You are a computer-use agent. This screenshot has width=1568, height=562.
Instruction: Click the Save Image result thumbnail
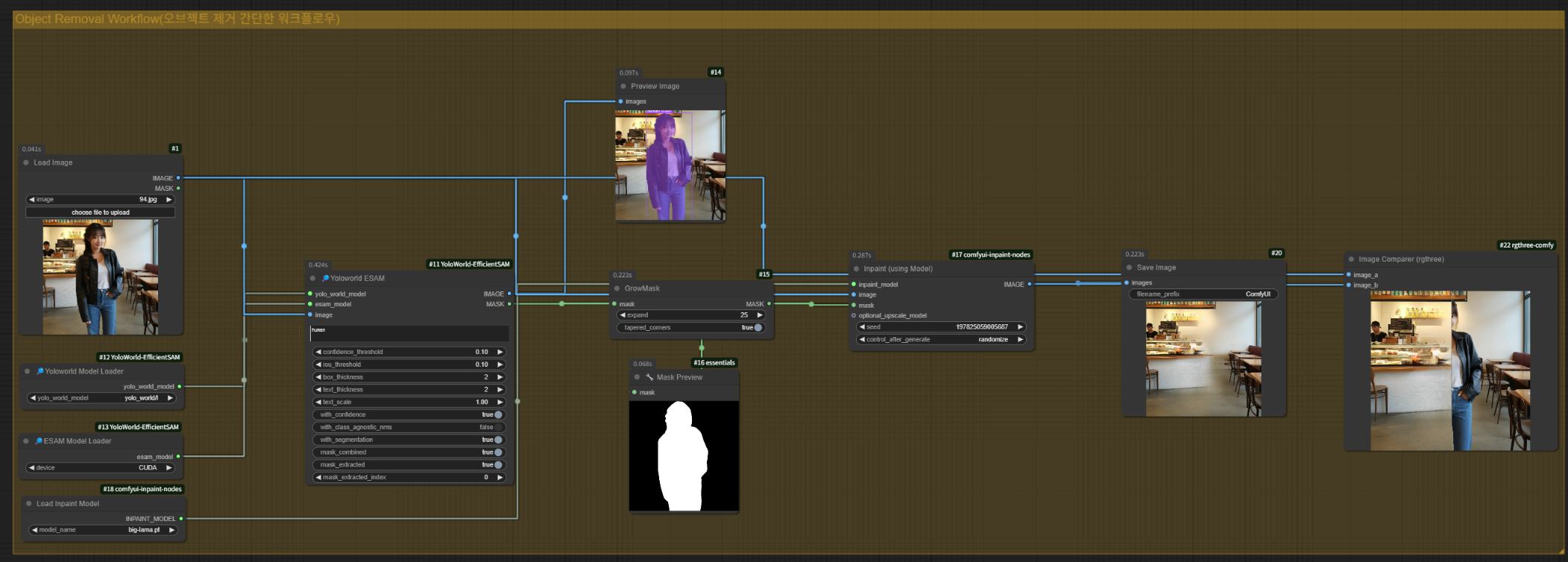[x=1203, y=359]
